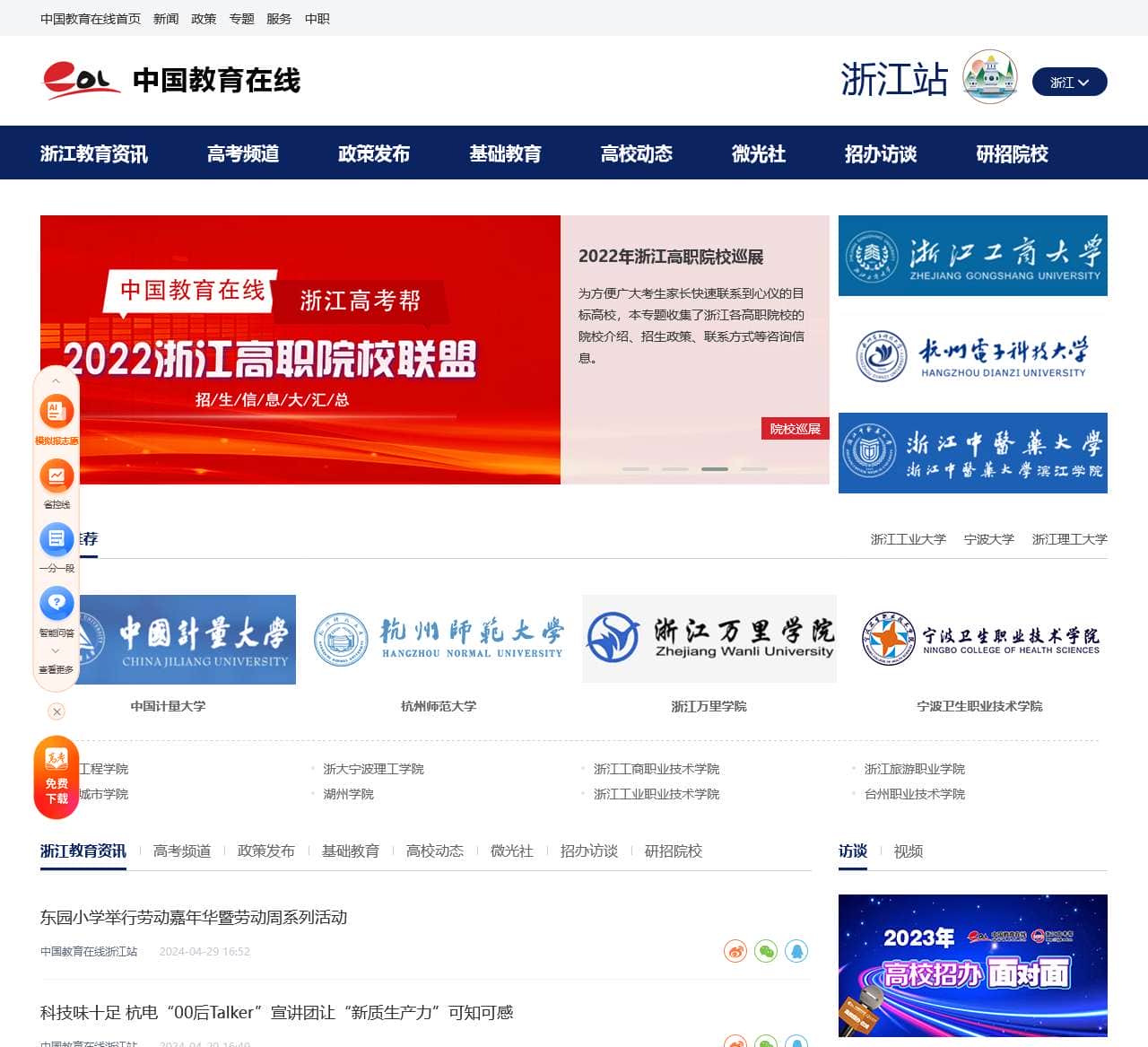This screenshot has width=1148, height=1047.
Task: Visit the 浙江理工大学 link
Action: tap(1070, 539)
